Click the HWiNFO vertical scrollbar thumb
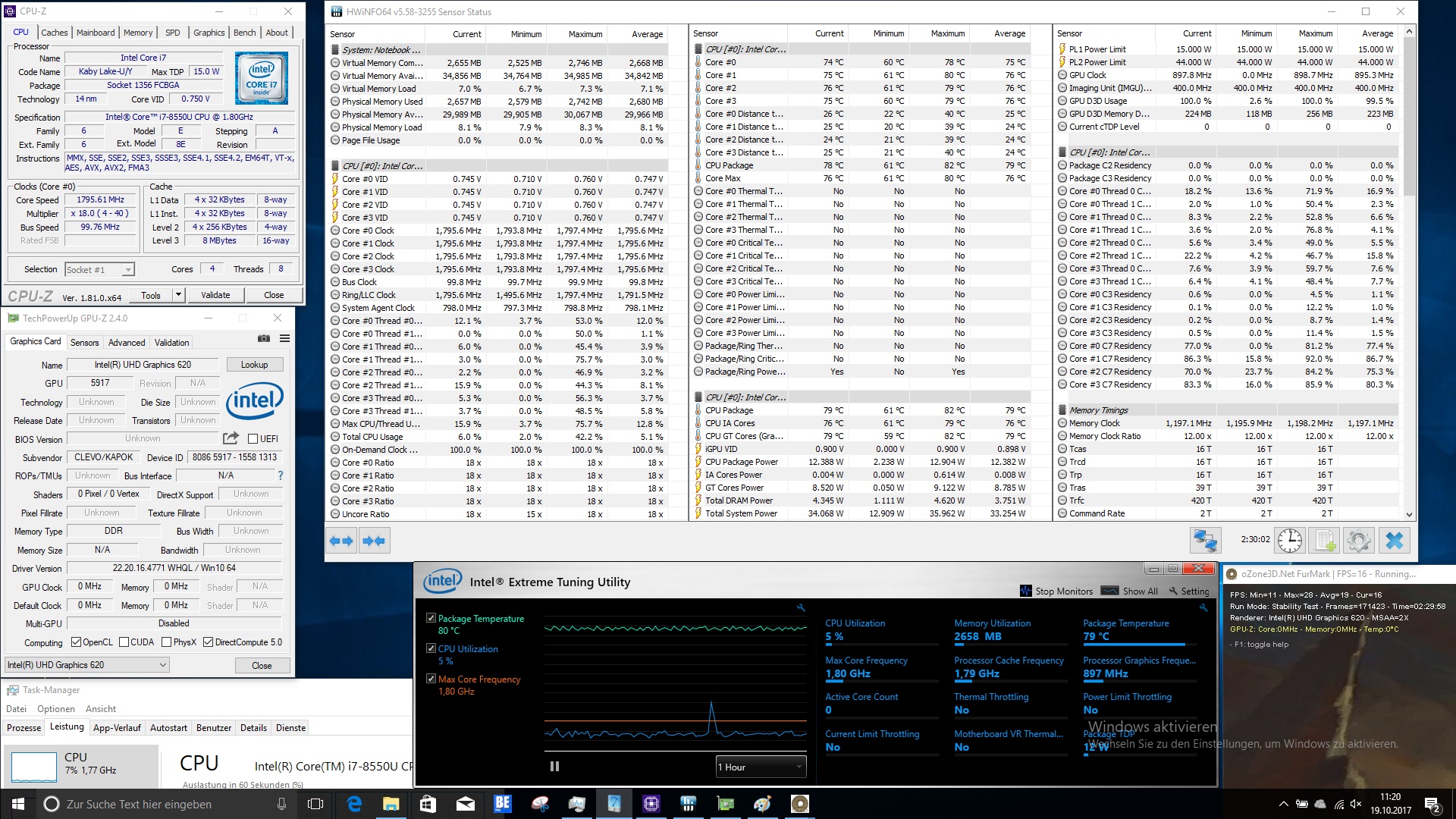Screen dimensions: 1456x819 pos(1410,117)
